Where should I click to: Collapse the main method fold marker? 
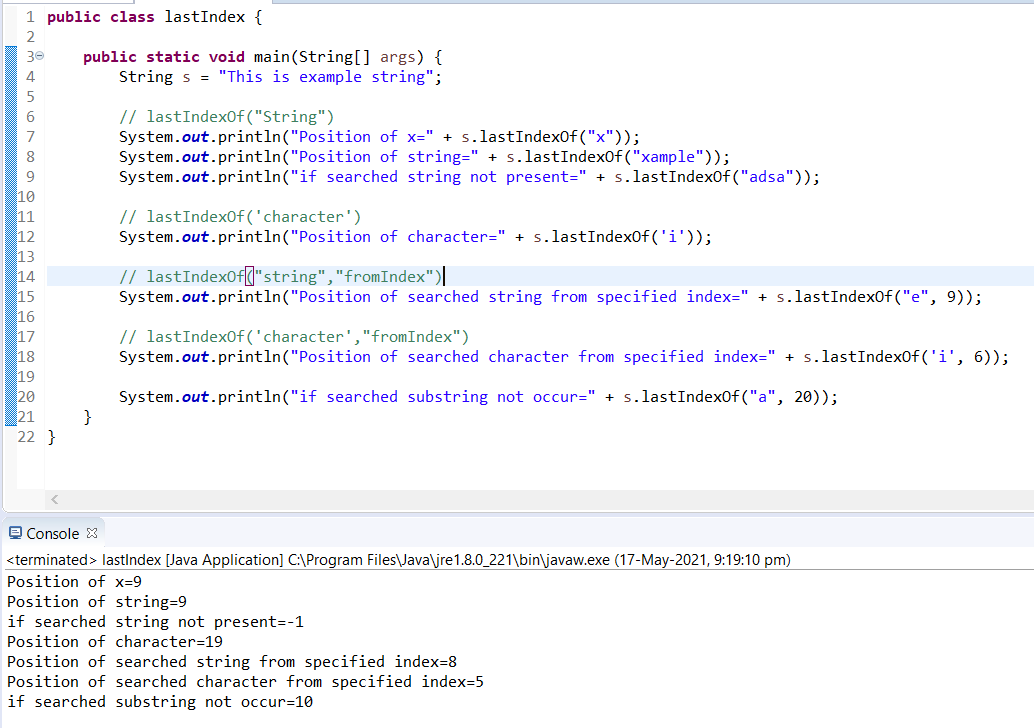pyautogui.click(x=40, y=56)
